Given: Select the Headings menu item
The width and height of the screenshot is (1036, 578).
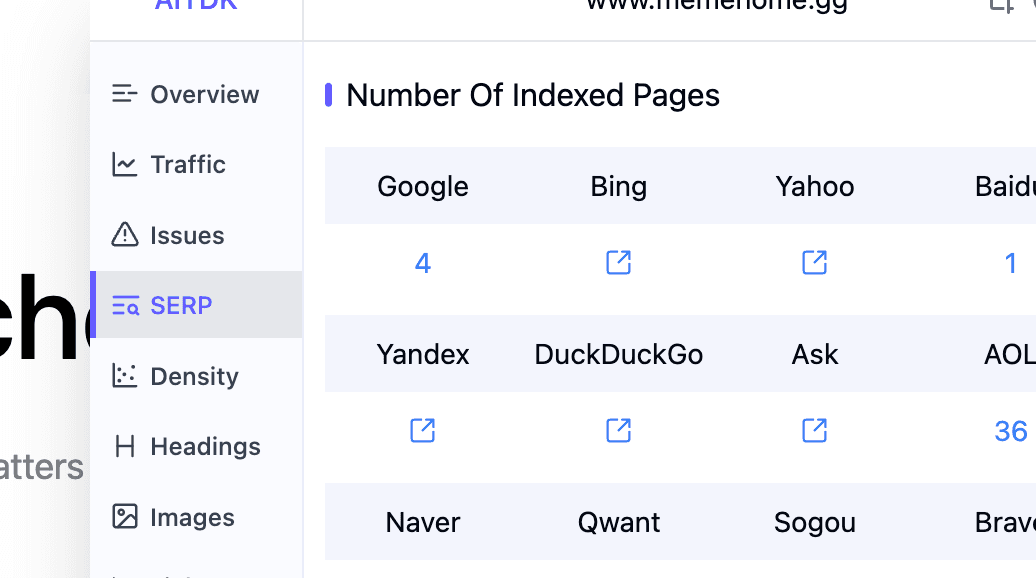Looking at the screenshot, I should (x=196, y=447).
